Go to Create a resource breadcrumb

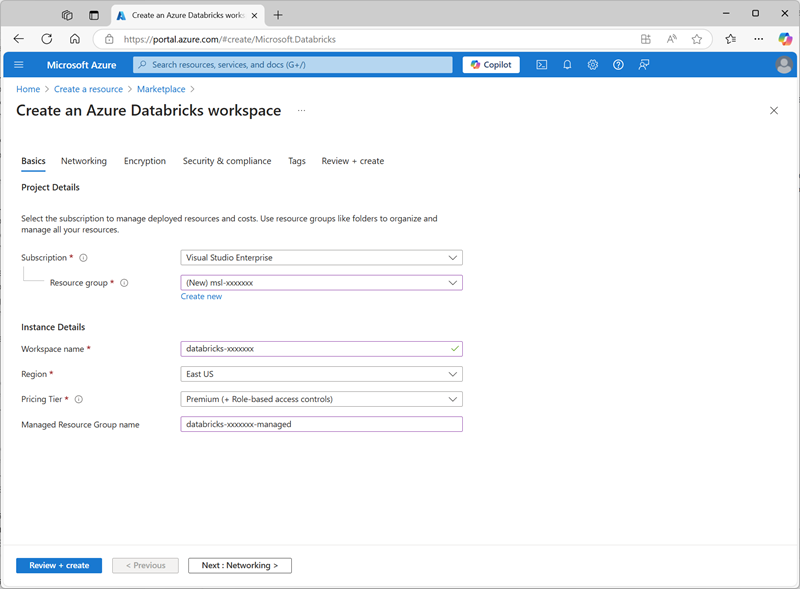[x=88, y=89]
